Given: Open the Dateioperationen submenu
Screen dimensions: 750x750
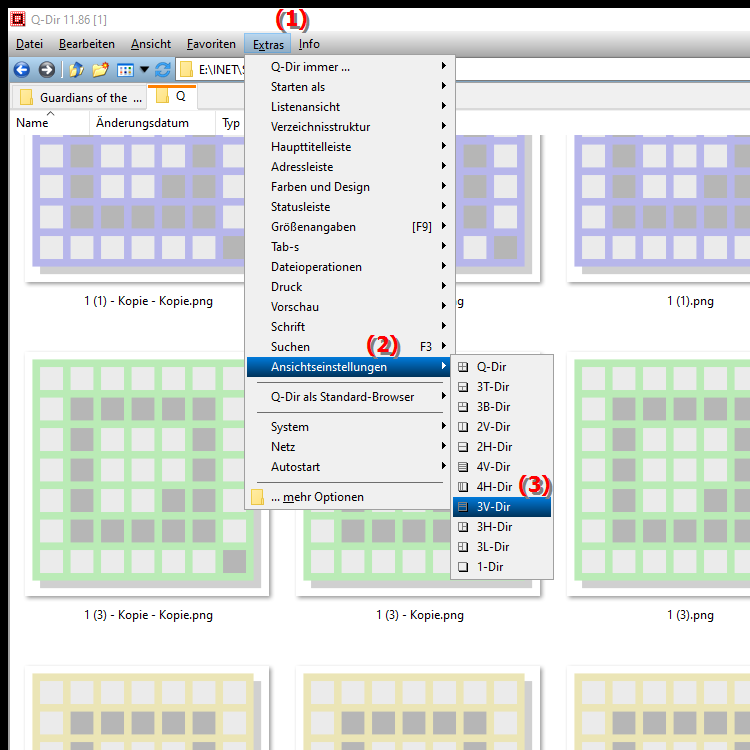Looking at the screenshot, I should (349, 267).
